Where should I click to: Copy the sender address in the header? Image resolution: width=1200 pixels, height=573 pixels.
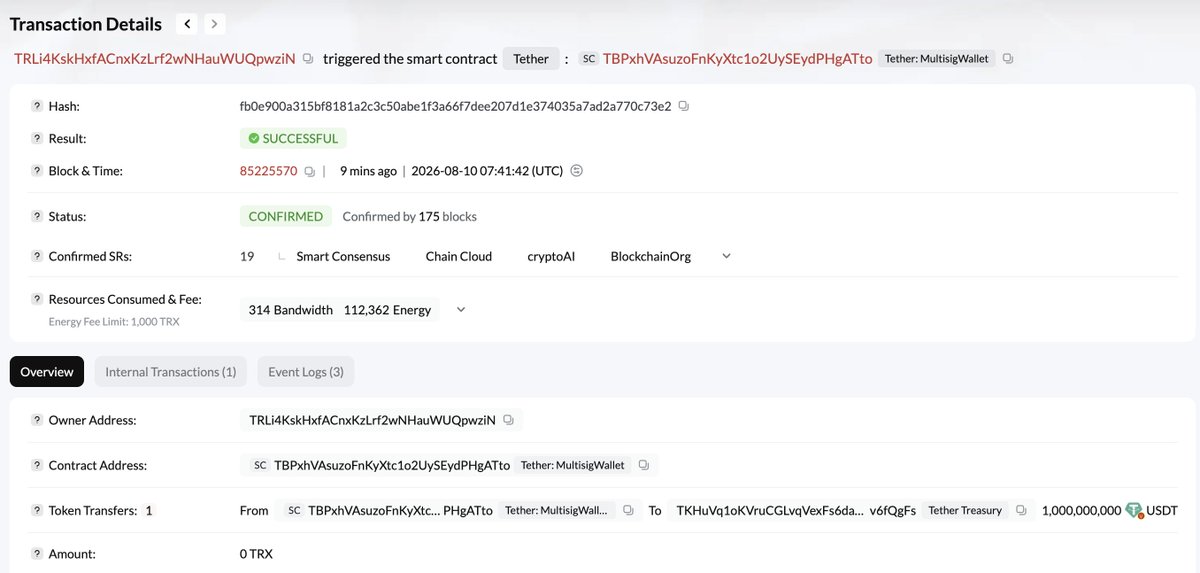(x=308, y=59)
